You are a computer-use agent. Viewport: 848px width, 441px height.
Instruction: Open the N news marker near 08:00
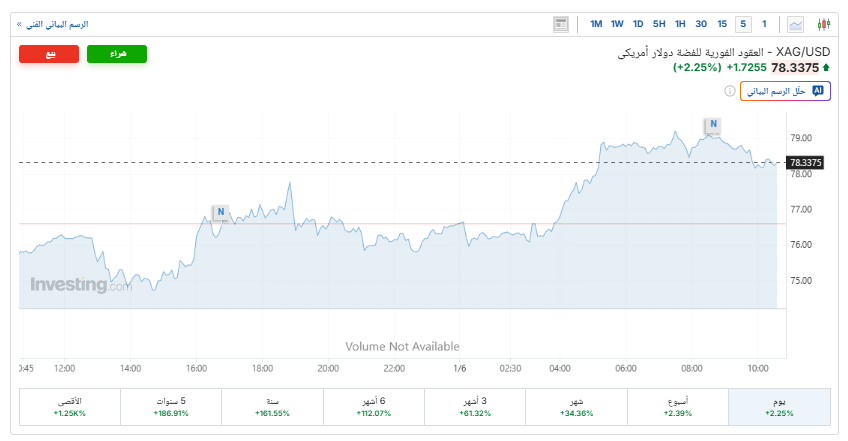(x=712, y=125)
